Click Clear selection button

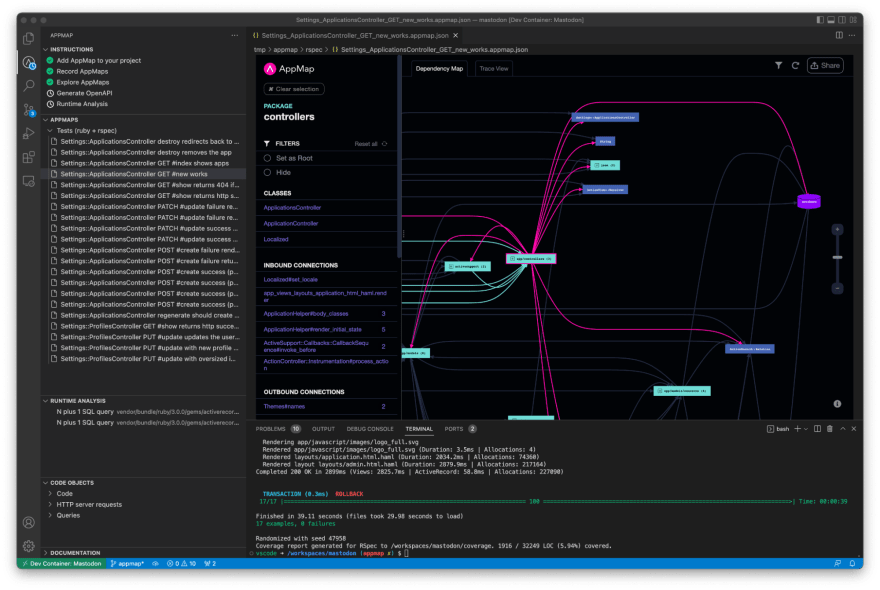click(294, 89)
